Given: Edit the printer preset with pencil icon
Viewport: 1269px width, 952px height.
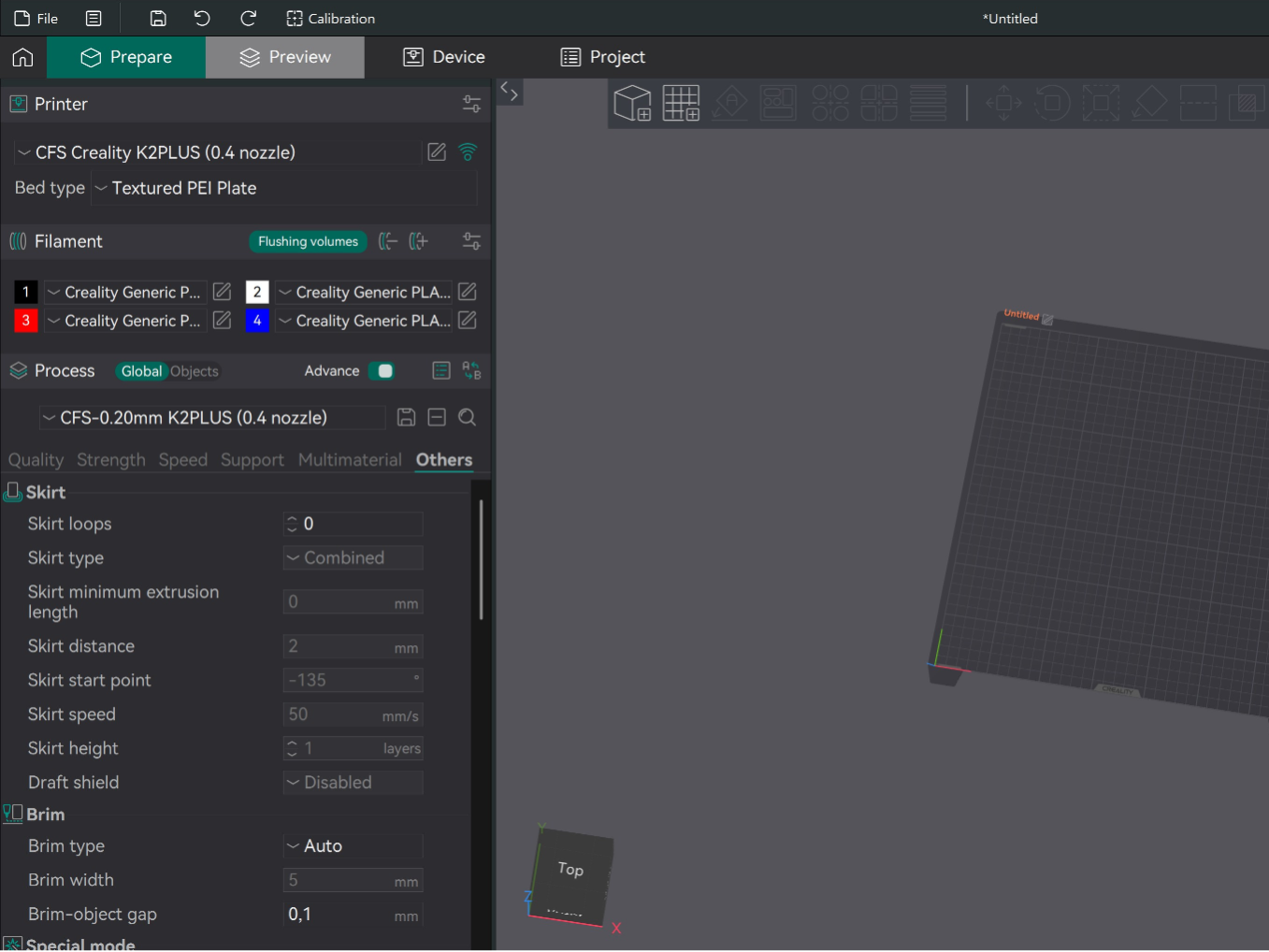Looking at the screenshot, I should tap(437, 152).
